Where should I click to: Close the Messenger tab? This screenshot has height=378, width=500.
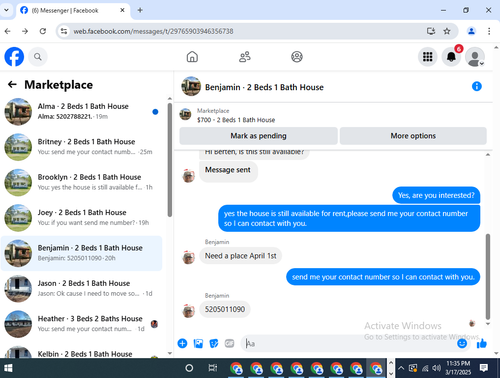[122, 10]
